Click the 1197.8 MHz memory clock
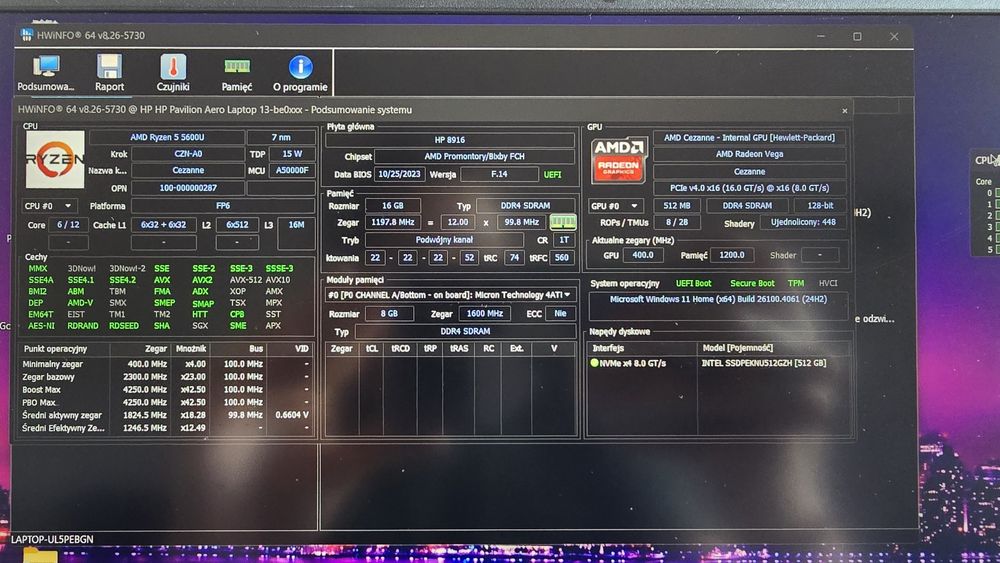Viewport: 1000px width, 563px height. [x=393, y=222]
